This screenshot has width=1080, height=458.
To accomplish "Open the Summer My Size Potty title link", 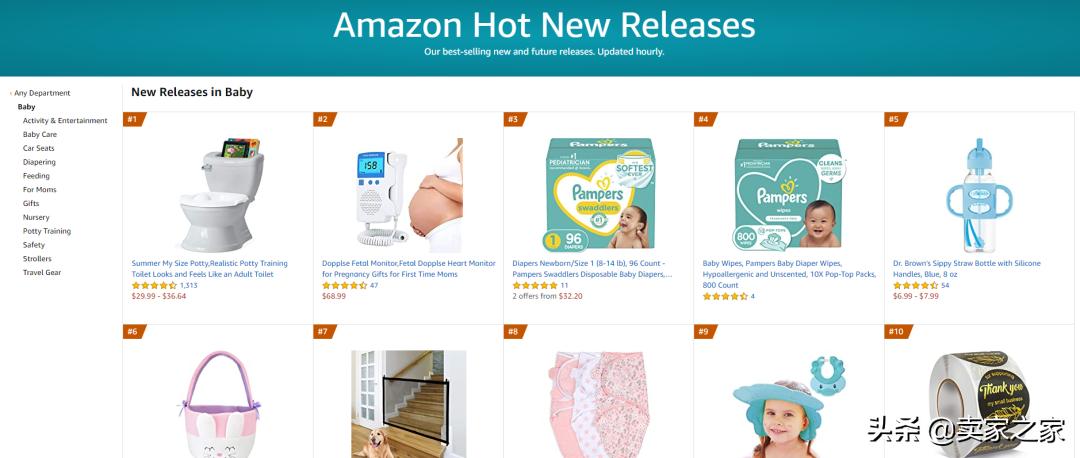I will pyautogui.click(x=209, y=269).
